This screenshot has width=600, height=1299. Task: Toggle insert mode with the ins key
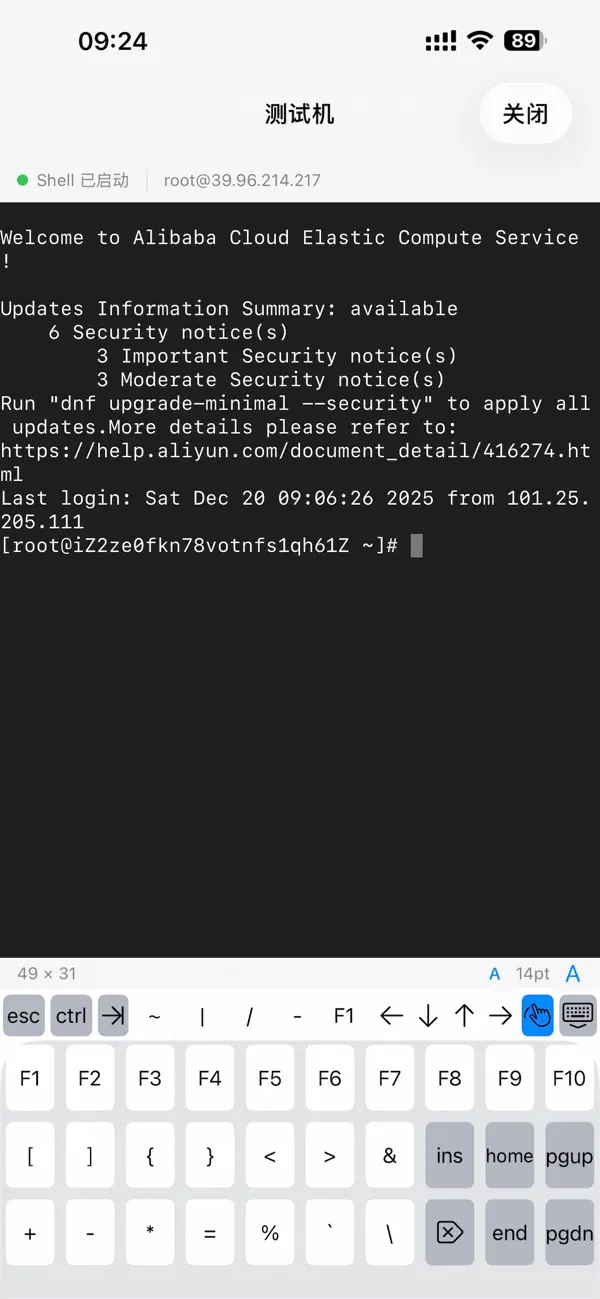pos(449,1155)
